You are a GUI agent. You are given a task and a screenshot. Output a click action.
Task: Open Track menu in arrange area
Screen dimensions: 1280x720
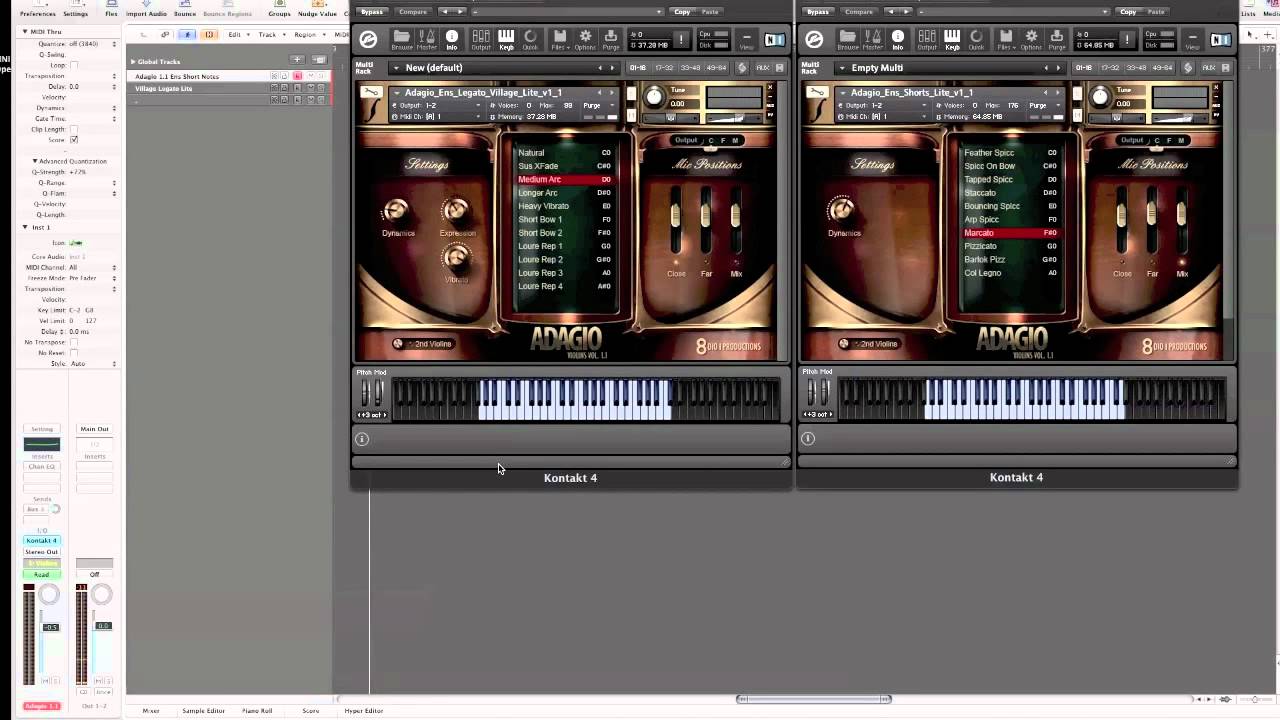(x=269, y=34)
